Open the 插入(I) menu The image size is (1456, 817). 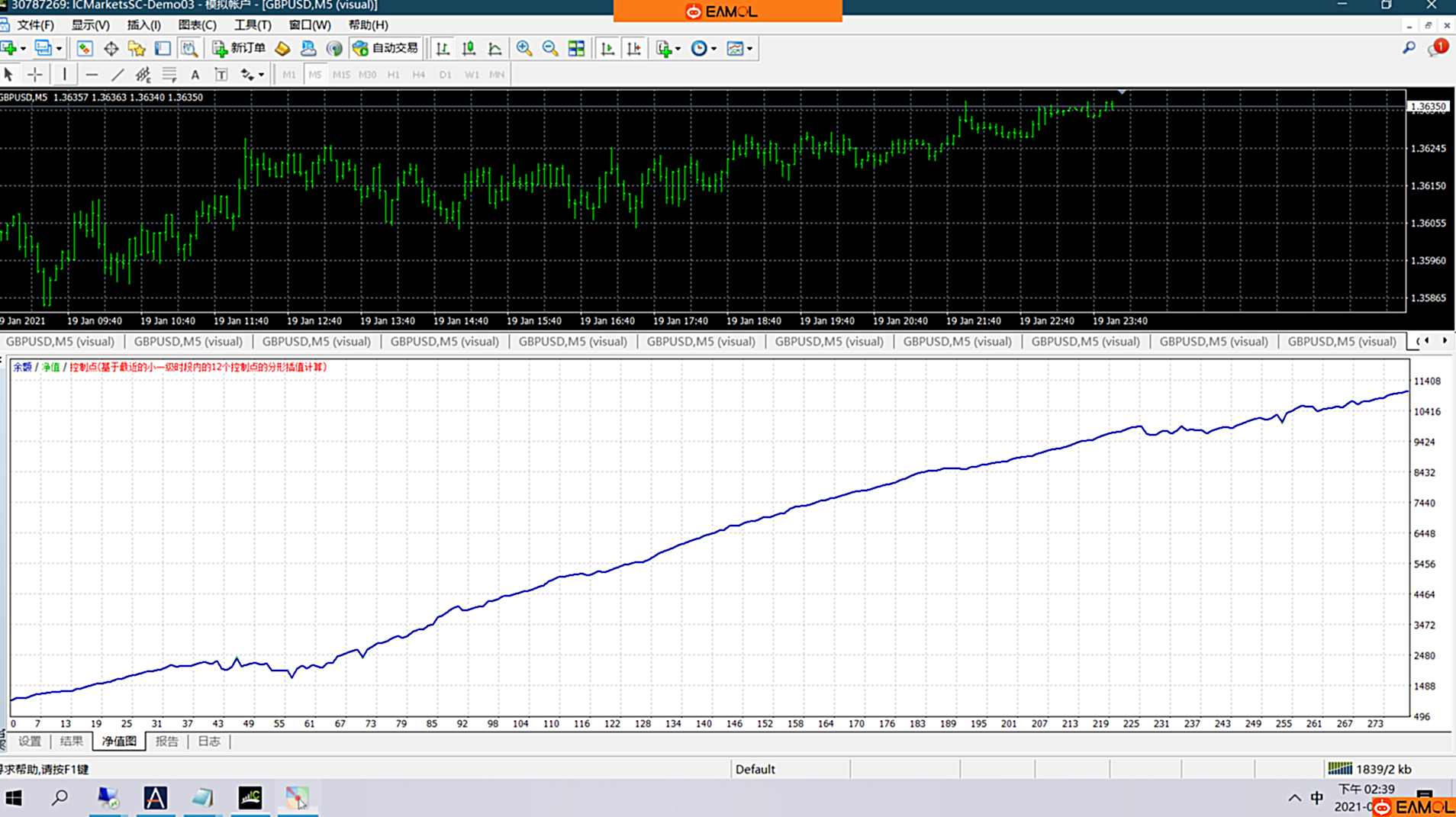pyautogui.click(x=143, y=25)
